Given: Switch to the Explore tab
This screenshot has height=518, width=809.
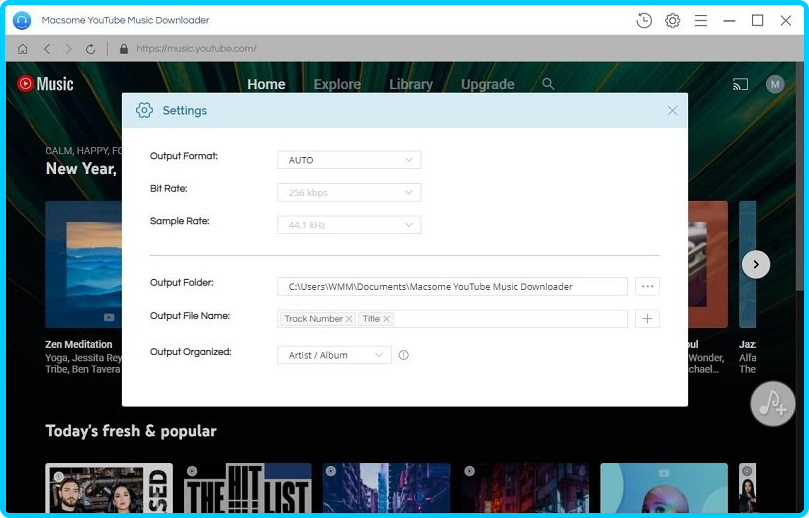Looking at the screenshot, I should click(337, 84).
